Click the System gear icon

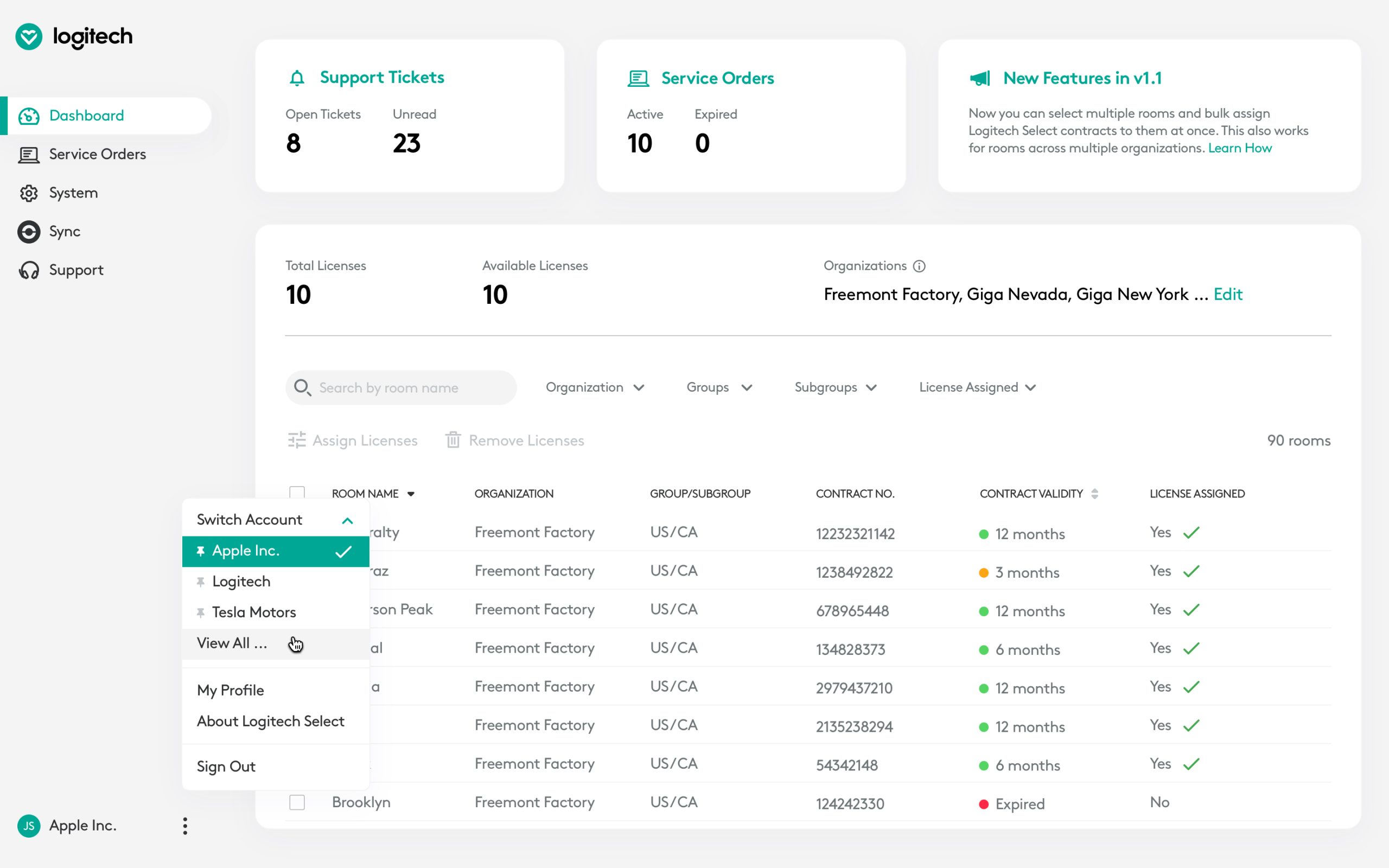coord(29,194)
